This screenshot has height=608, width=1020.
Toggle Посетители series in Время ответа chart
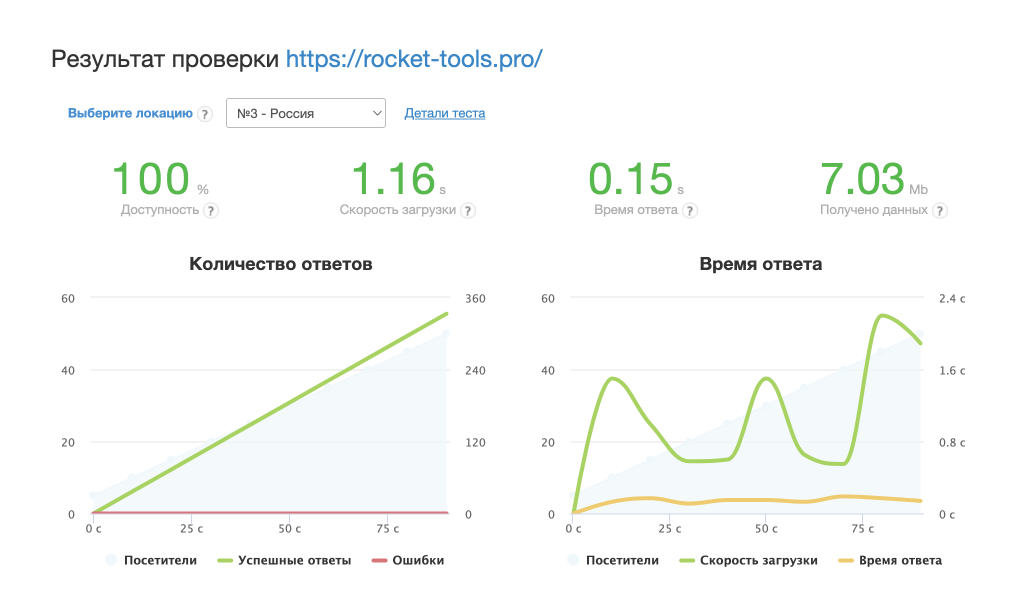coord(612,561)
